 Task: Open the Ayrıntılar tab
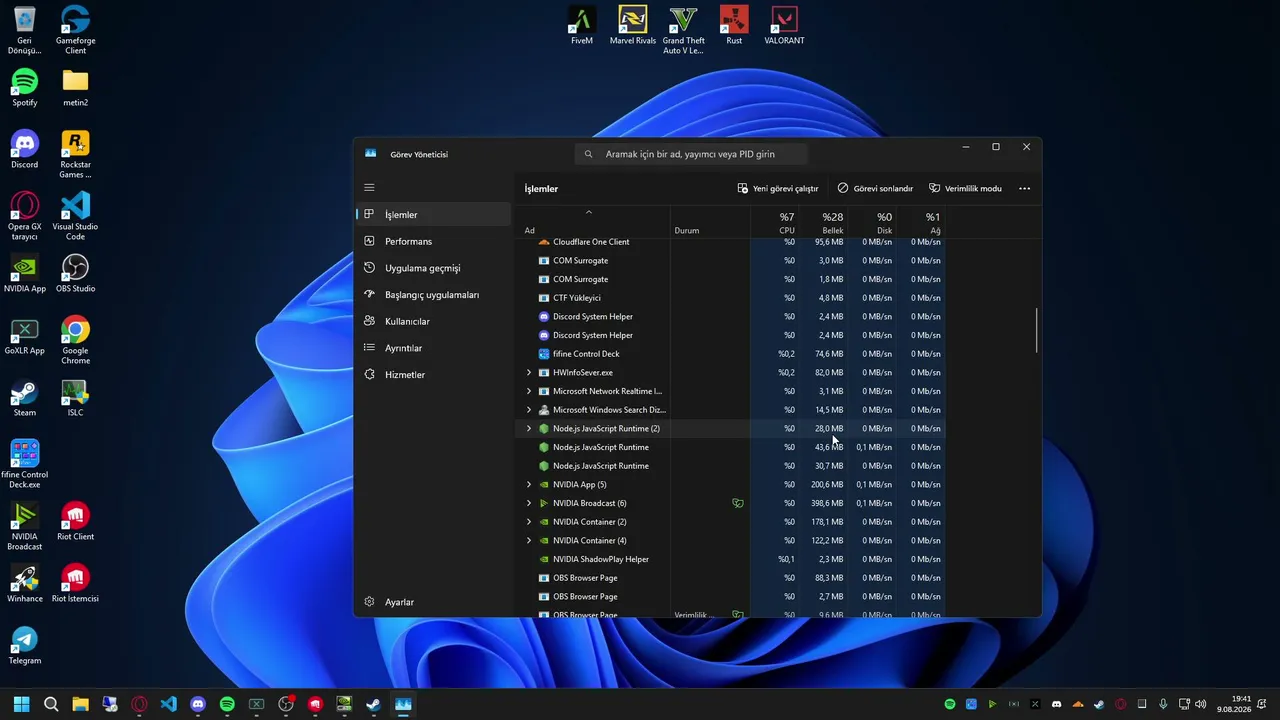(433, 348)
